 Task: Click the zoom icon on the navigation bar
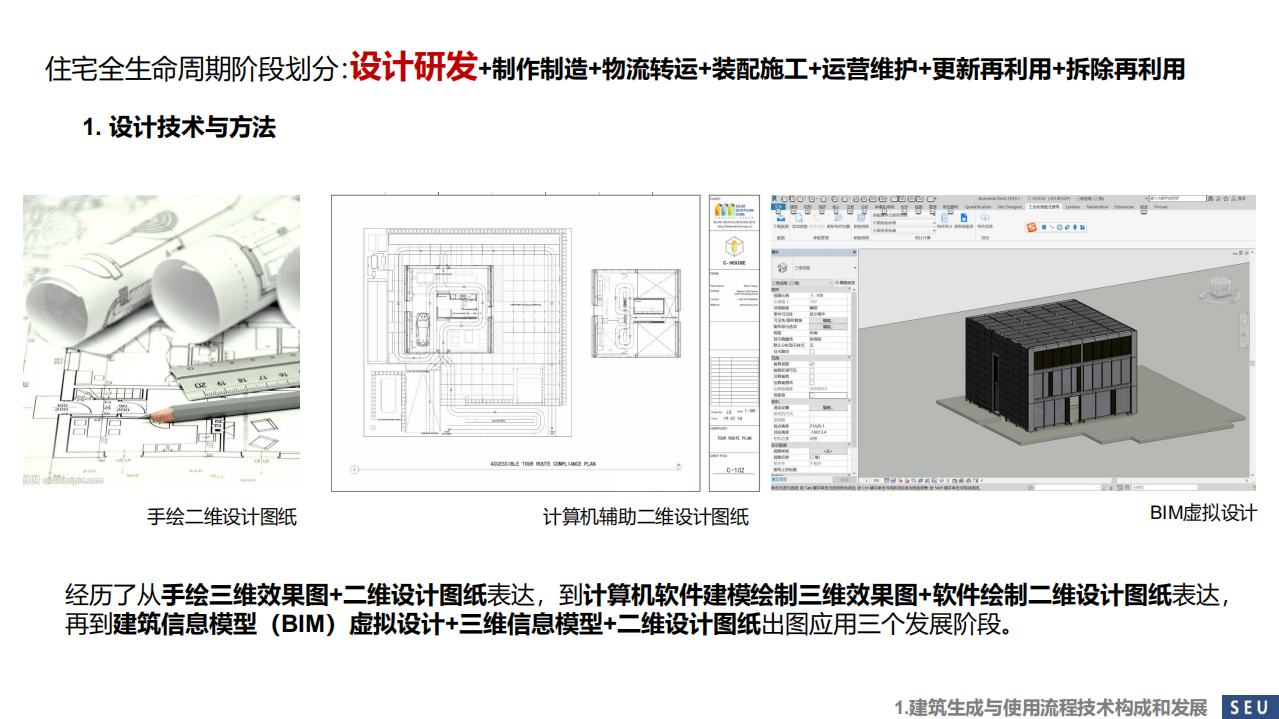1243,334
